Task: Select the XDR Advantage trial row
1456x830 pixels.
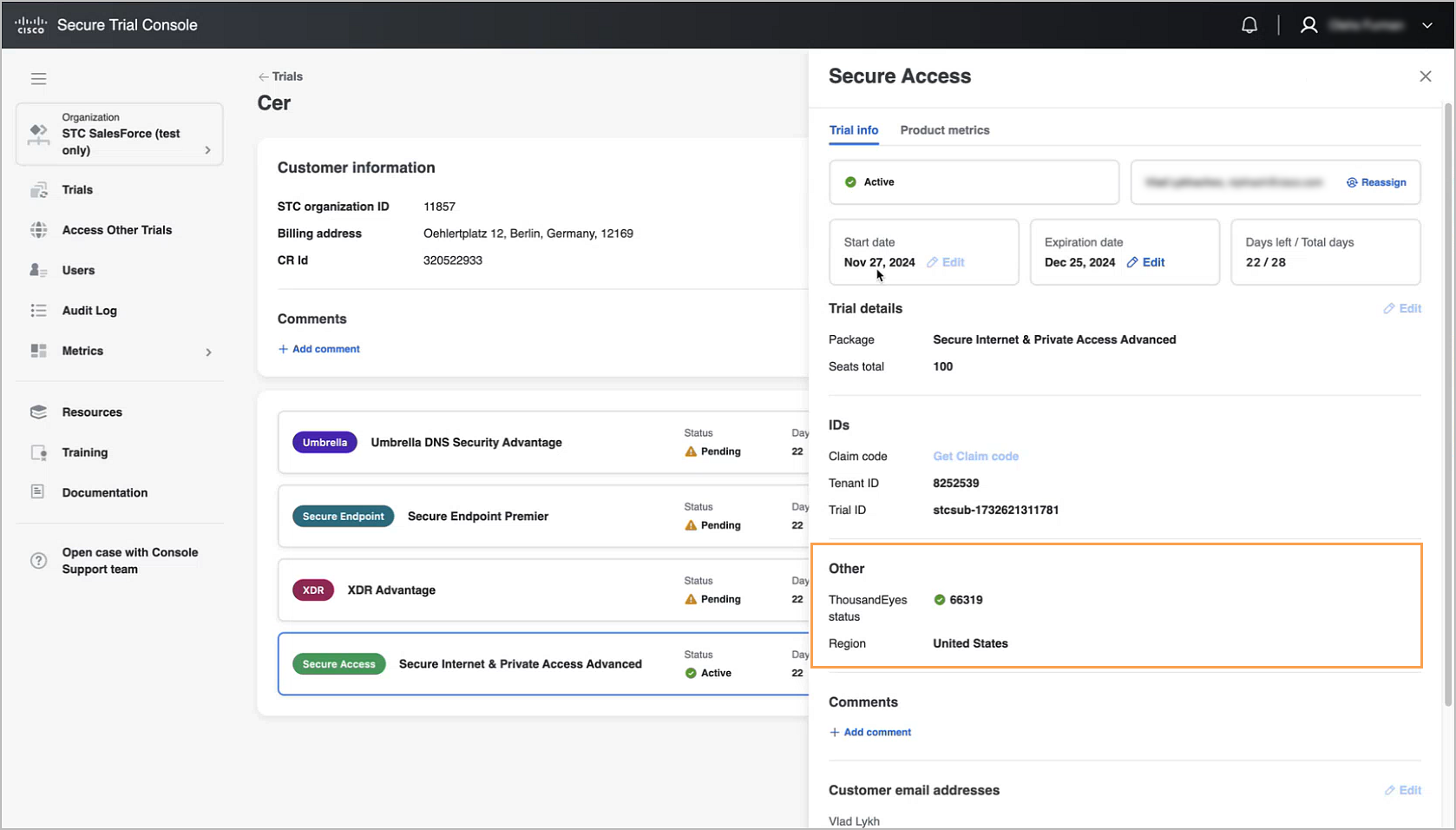Action: [543, 590]
